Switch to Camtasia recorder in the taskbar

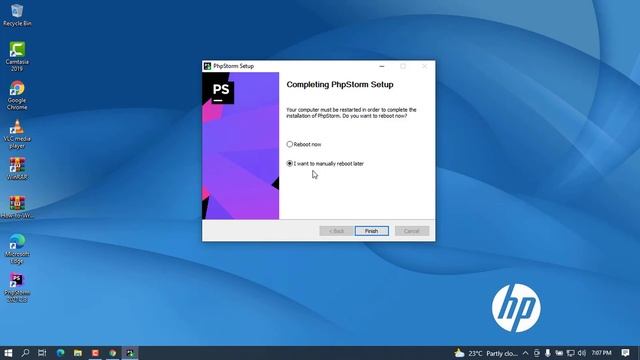click(96, 353)
